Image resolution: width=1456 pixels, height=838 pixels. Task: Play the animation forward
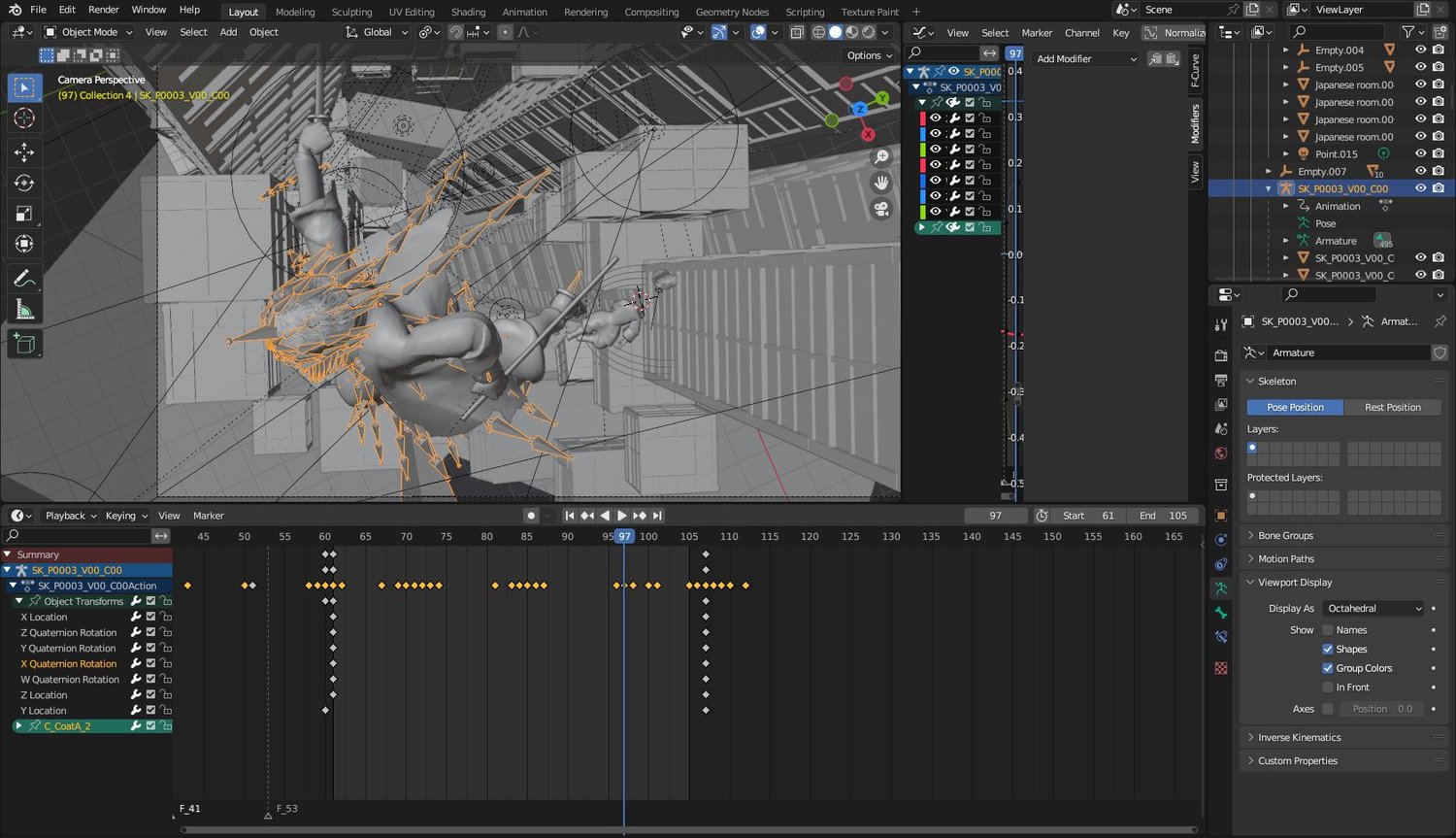622,516
